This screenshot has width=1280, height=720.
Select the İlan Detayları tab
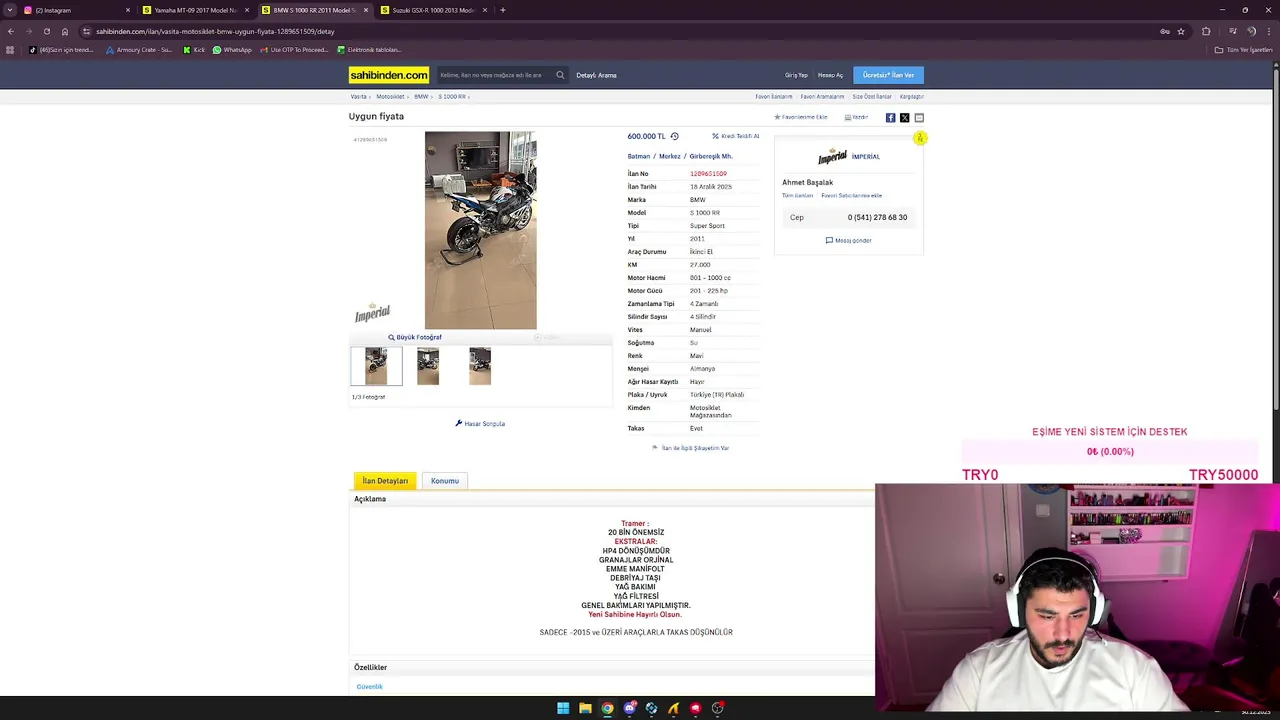coord(385,481)
